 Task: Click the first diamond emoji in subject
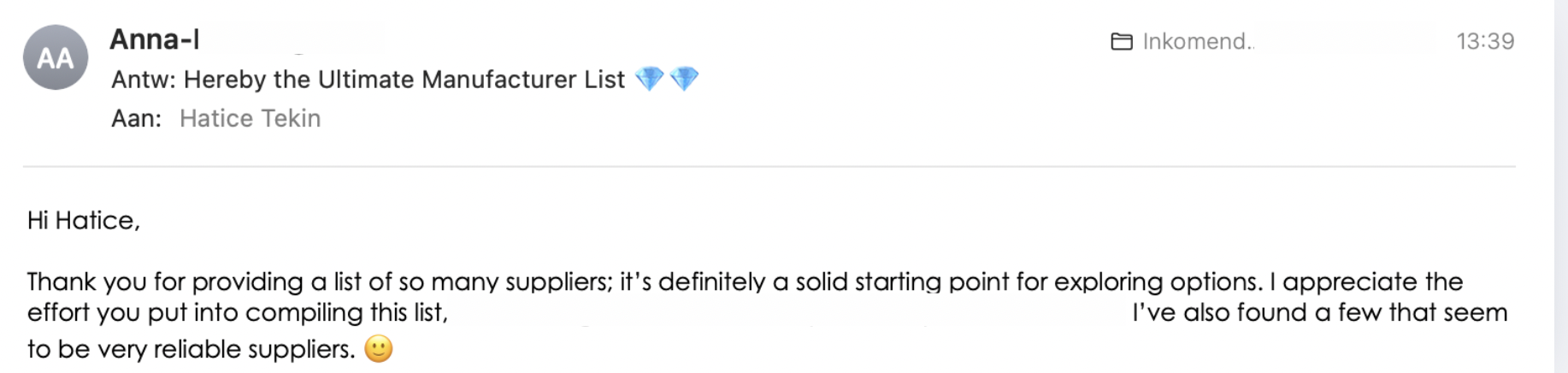coord(650,80)
